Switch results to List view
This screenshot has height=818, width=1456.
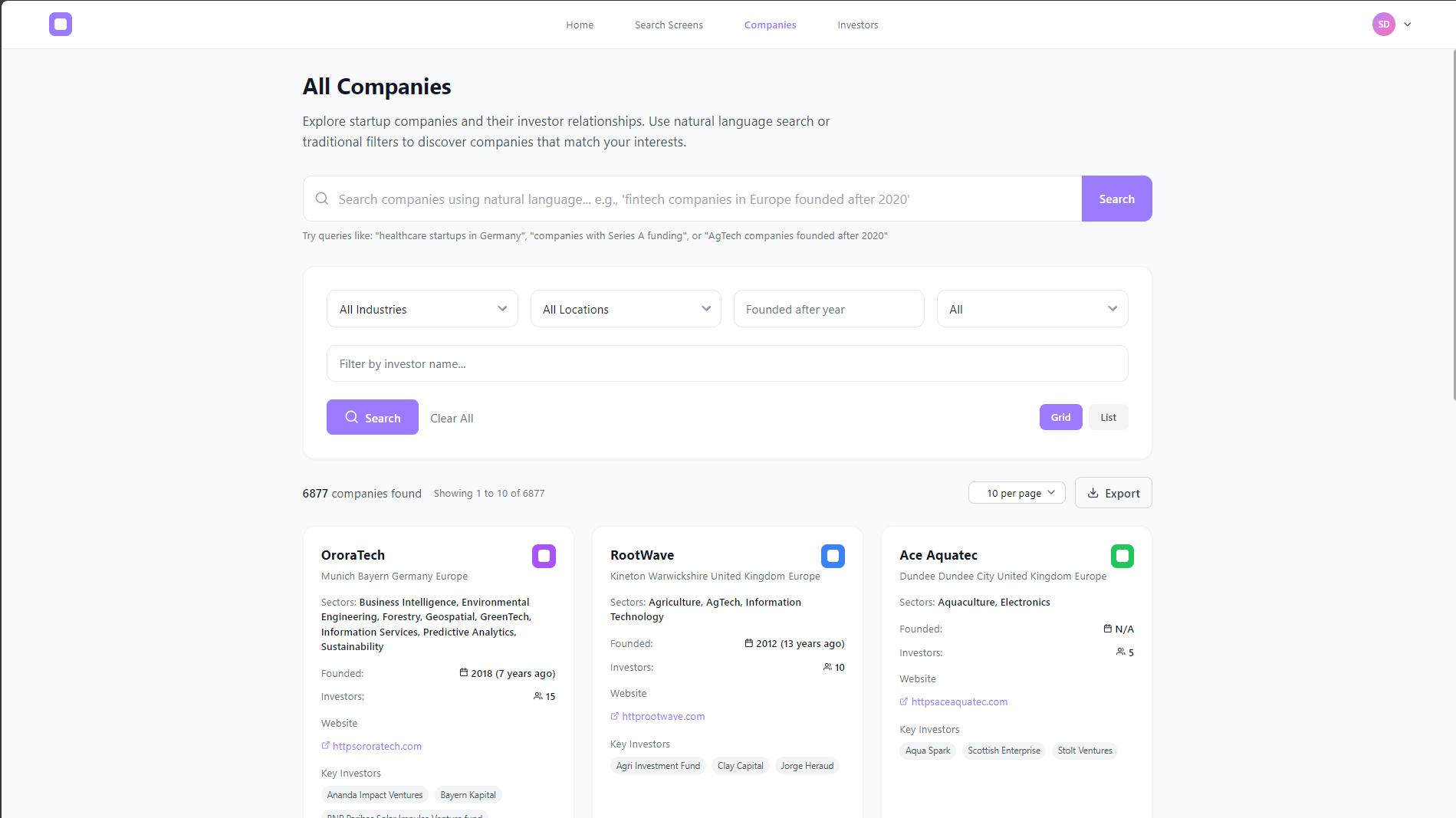[x=1108, y=416]
